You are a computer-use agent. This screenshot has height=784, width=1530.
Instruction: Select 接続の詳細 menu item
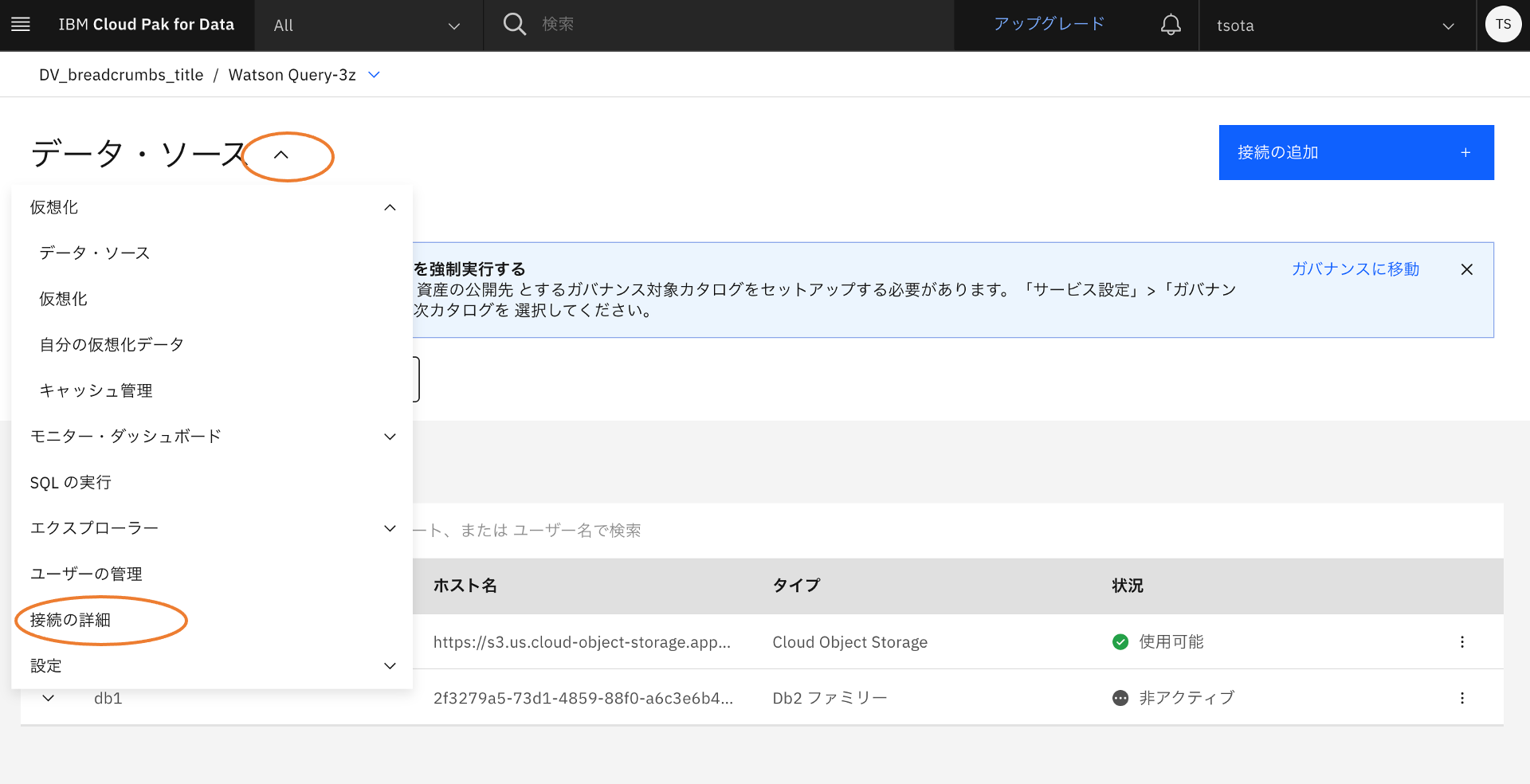[x=71, y=620]
